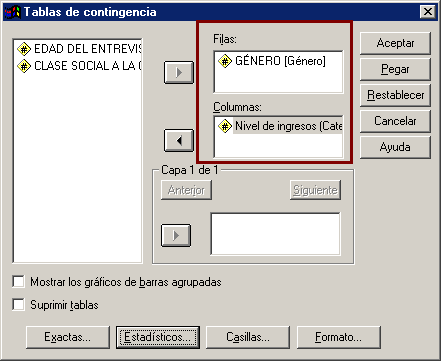The height and width of the screenshot is (361, 441).
Task: Select the EDAD DEL ENTREVIS variable icon
Action: click(24, 49)
